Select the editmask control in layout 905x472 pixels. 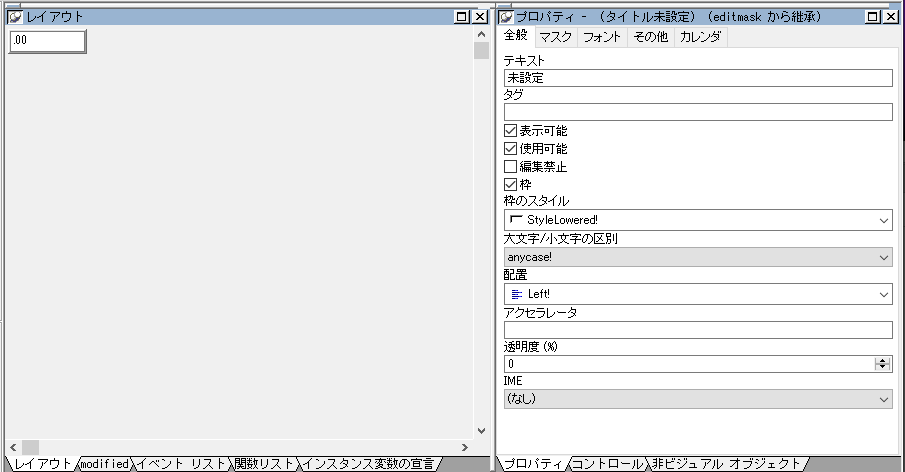point(47,41)
